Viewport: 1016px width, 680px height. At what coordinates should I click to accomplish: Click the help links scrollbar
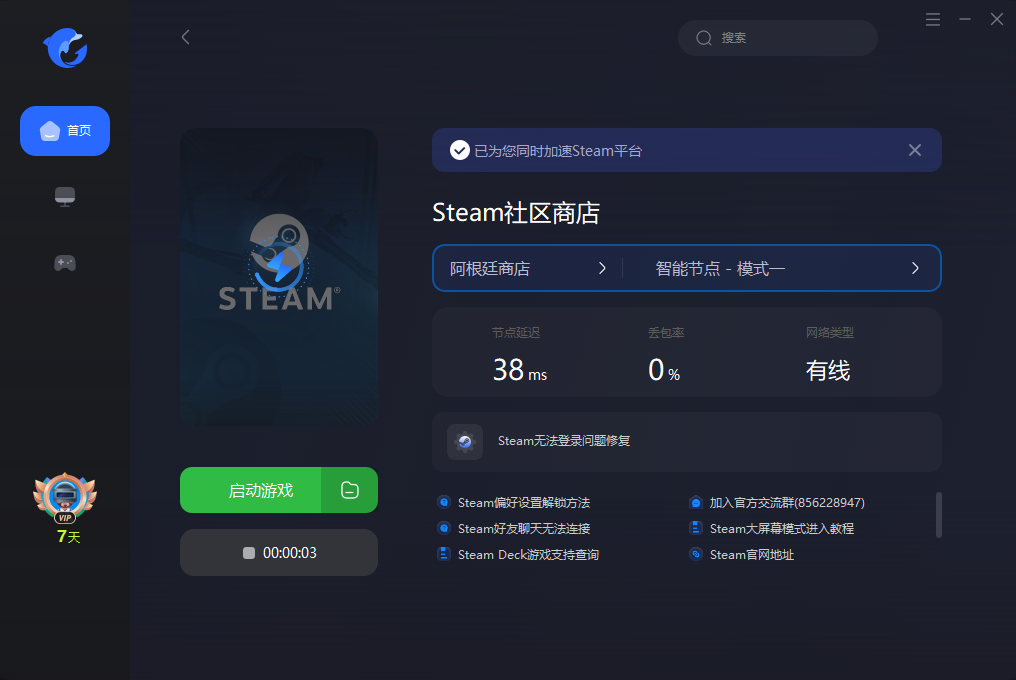938,514
